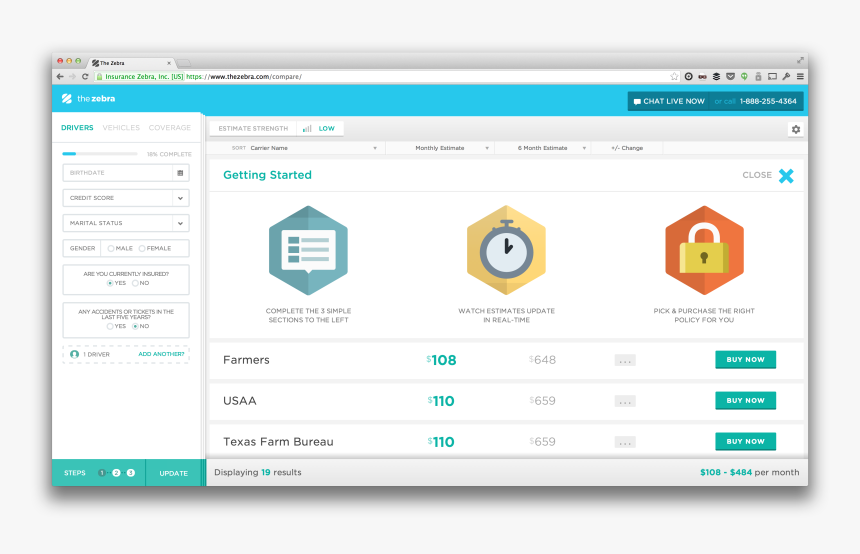Go forward with the browser forward arrow
Viewport: 860px width, 554px height.
click(72, 76)
